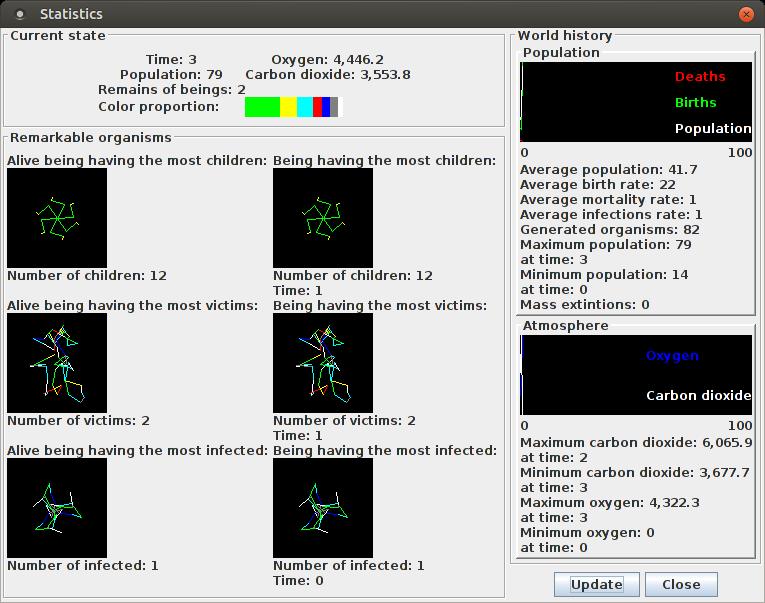This screenshot has width=765, height=603.
Task: Open the all-time most victims organism image
Action: (323, 362)
